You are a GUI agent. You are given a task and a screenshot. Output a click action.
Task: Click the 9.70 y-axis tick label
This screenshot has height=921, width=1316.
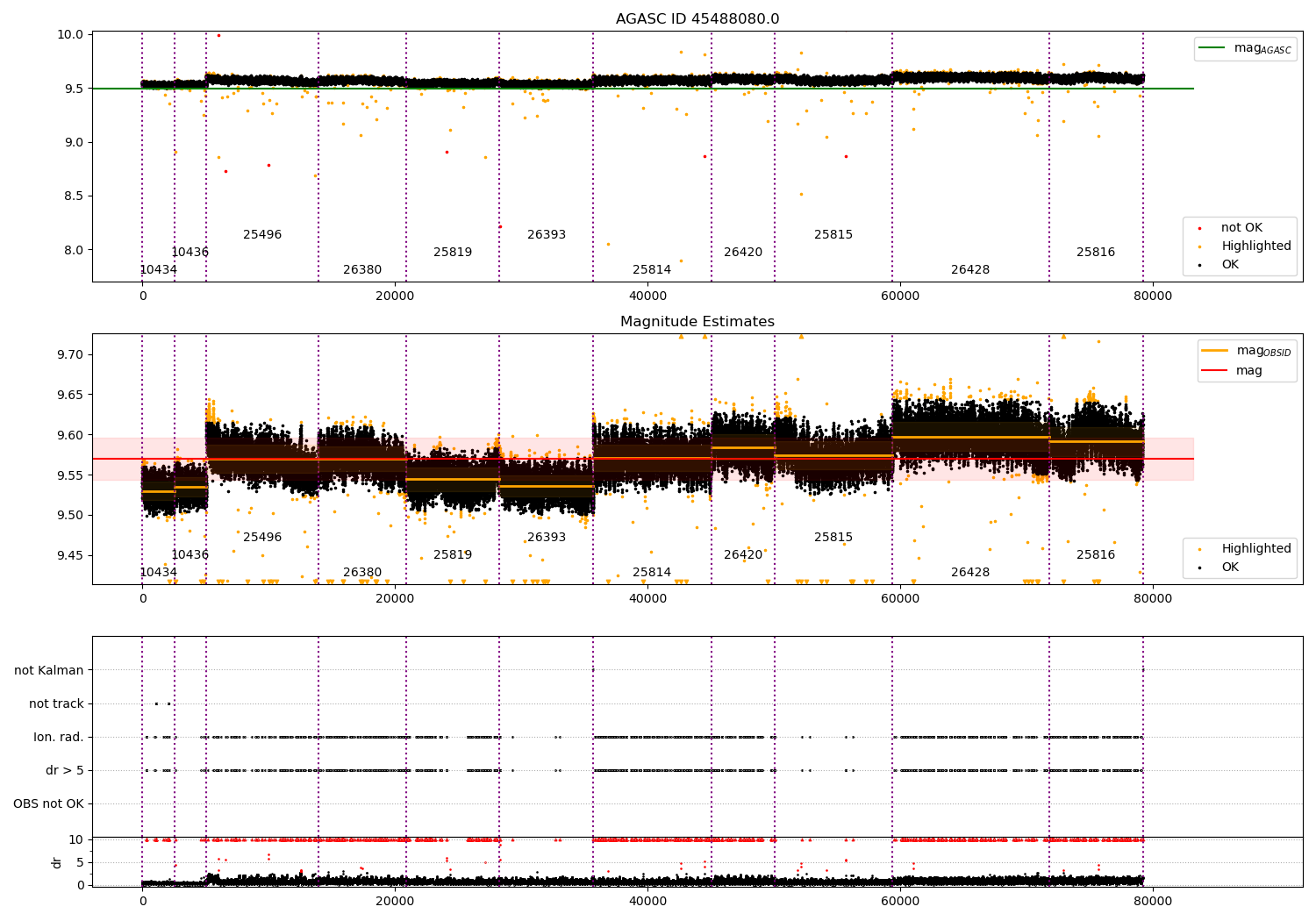tap(71, 355)
